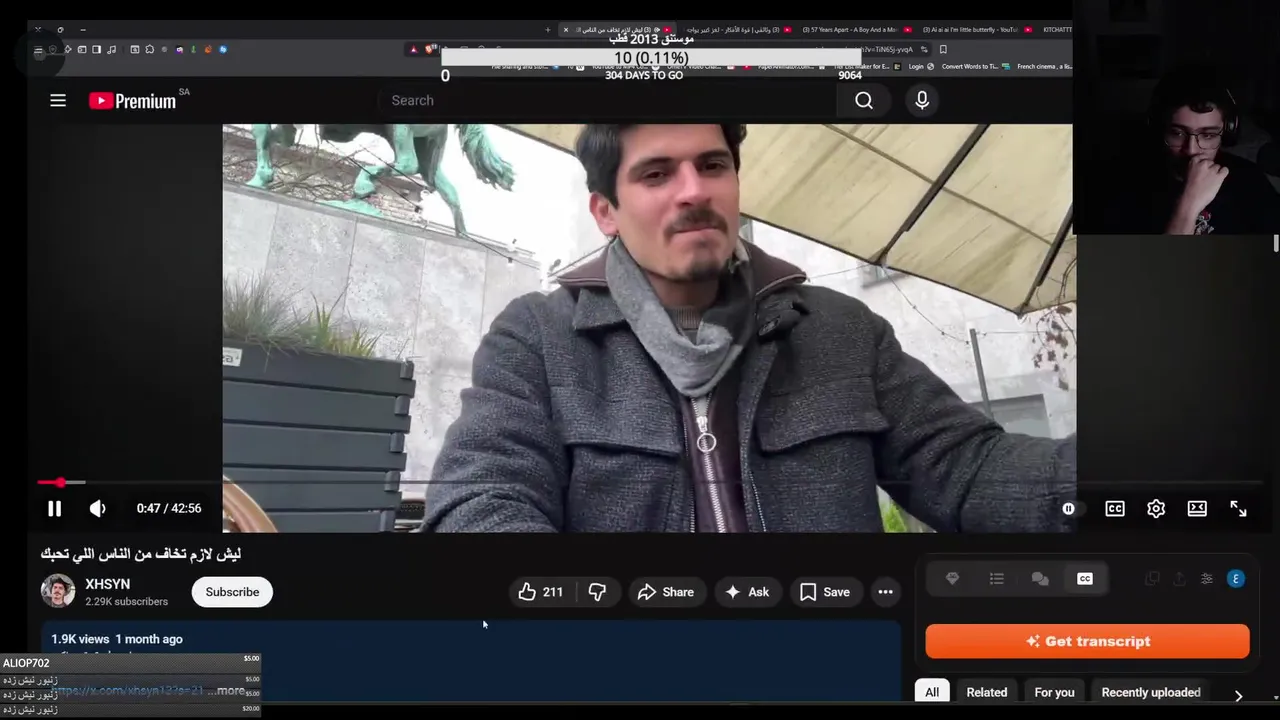Pause the playing video
This screenshot has width=1280, height=720.
[55, 508]
